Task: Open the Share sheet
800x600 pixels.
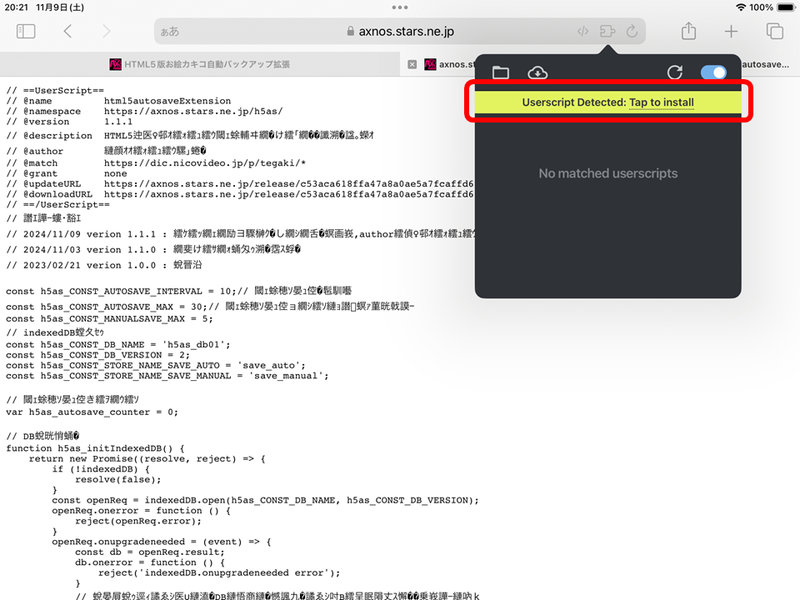Action: (x=689, y=31)
